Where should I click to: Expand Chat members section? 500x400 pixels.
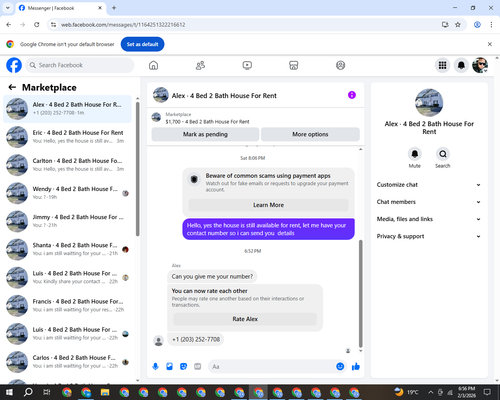click(x=429, y=202)
